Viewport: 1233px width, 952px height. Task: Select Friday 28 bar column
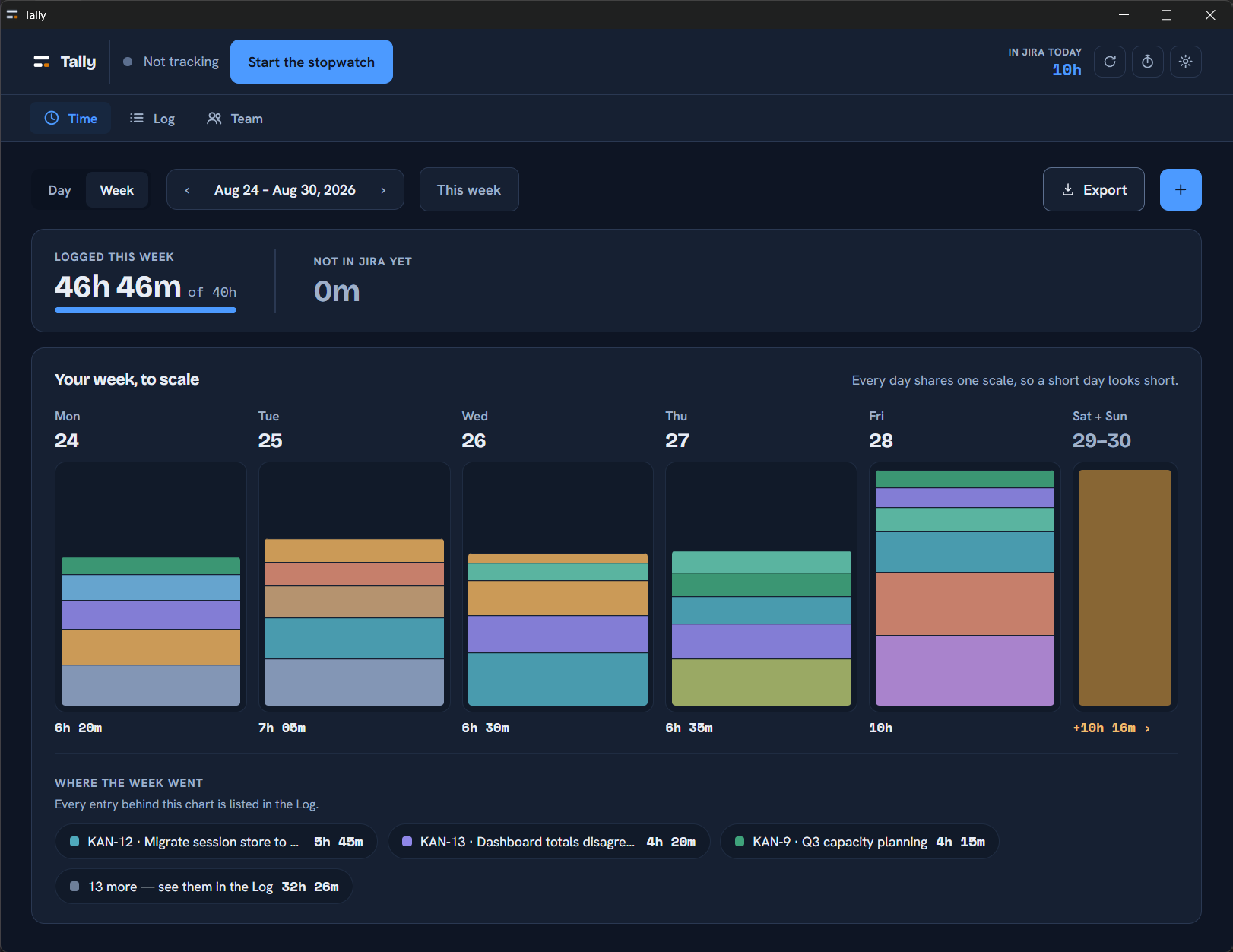click(965, 587)
